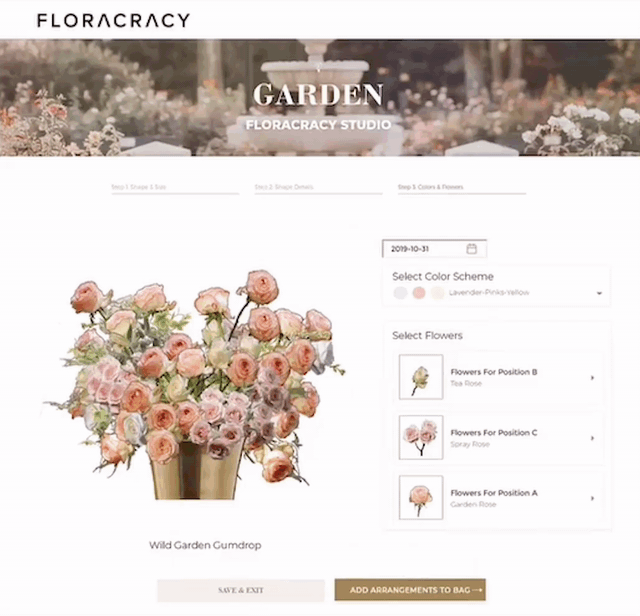The width and height of the screenshot is (640, 616).
Task: Click the Wild Garden Gumdrop arrangement image
Action: [194, 385]
